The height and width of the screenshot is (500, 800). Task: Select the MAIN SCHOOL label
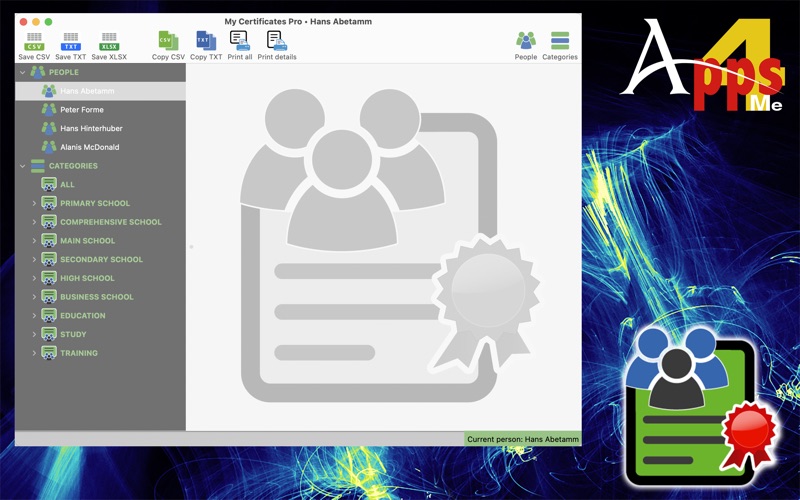(x=88, y=241)
